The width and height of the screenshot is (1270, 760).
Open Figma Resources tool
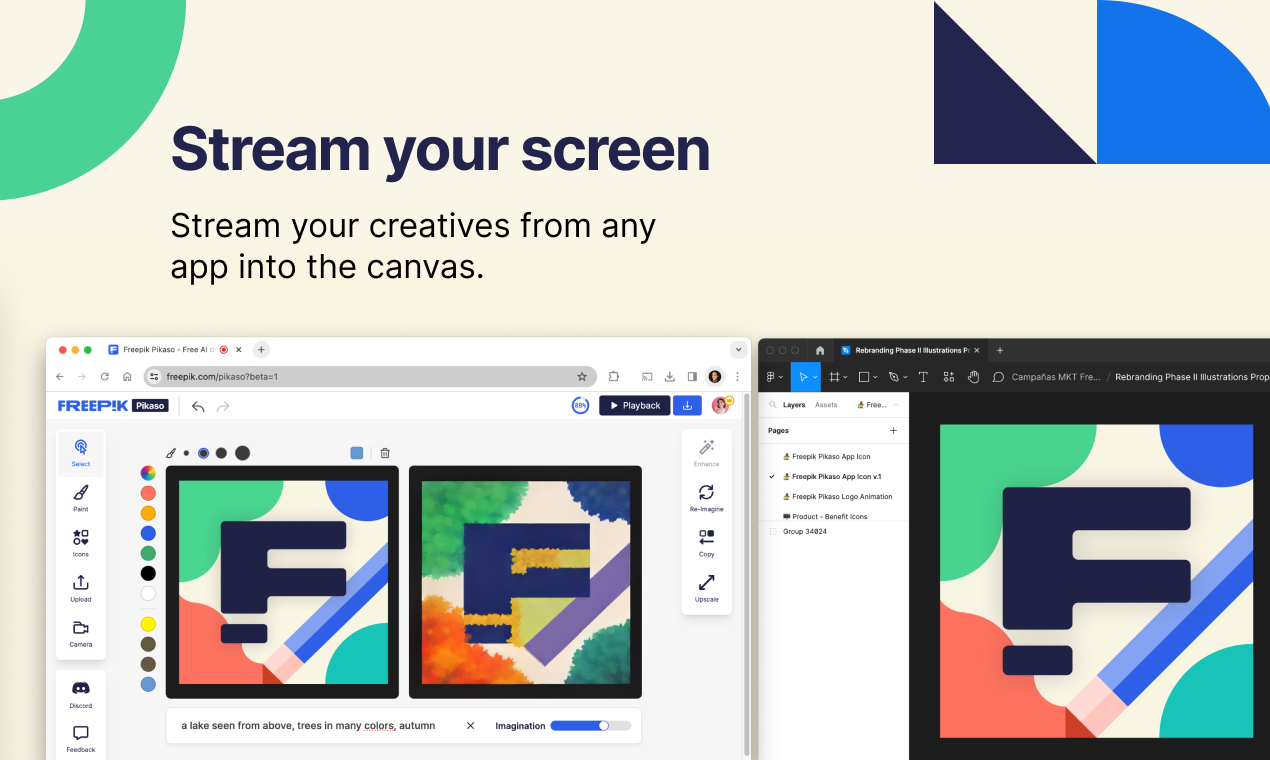coord(948,377)
